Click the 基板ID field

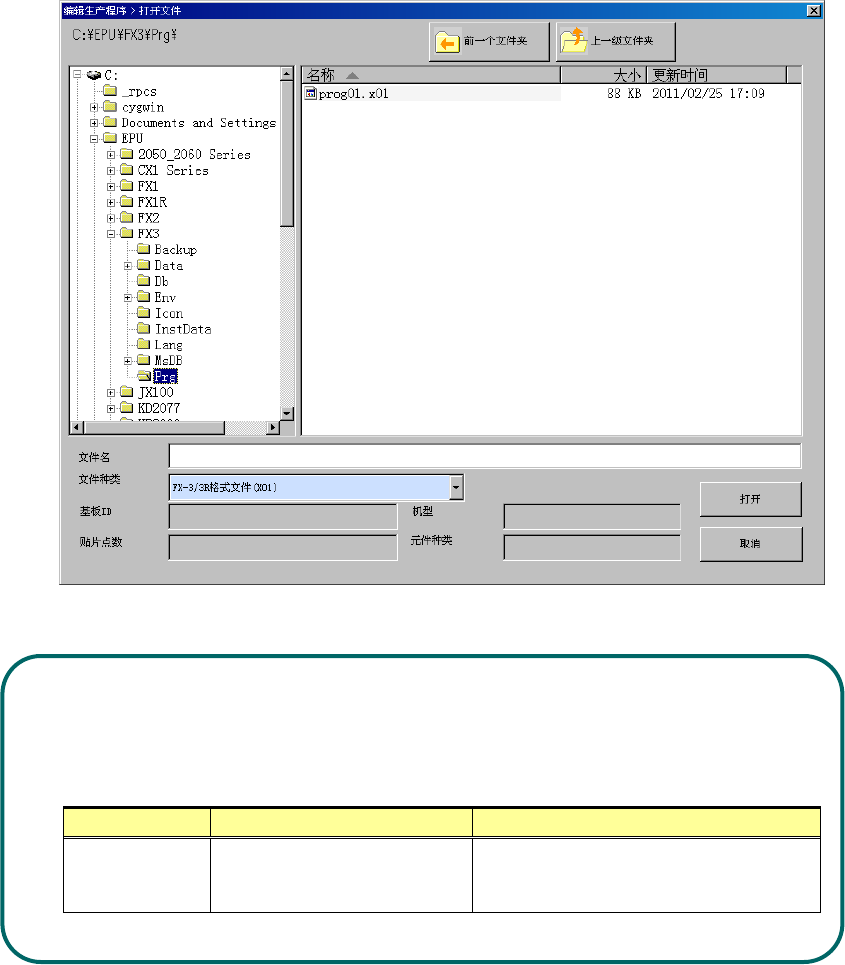(283, 517)
